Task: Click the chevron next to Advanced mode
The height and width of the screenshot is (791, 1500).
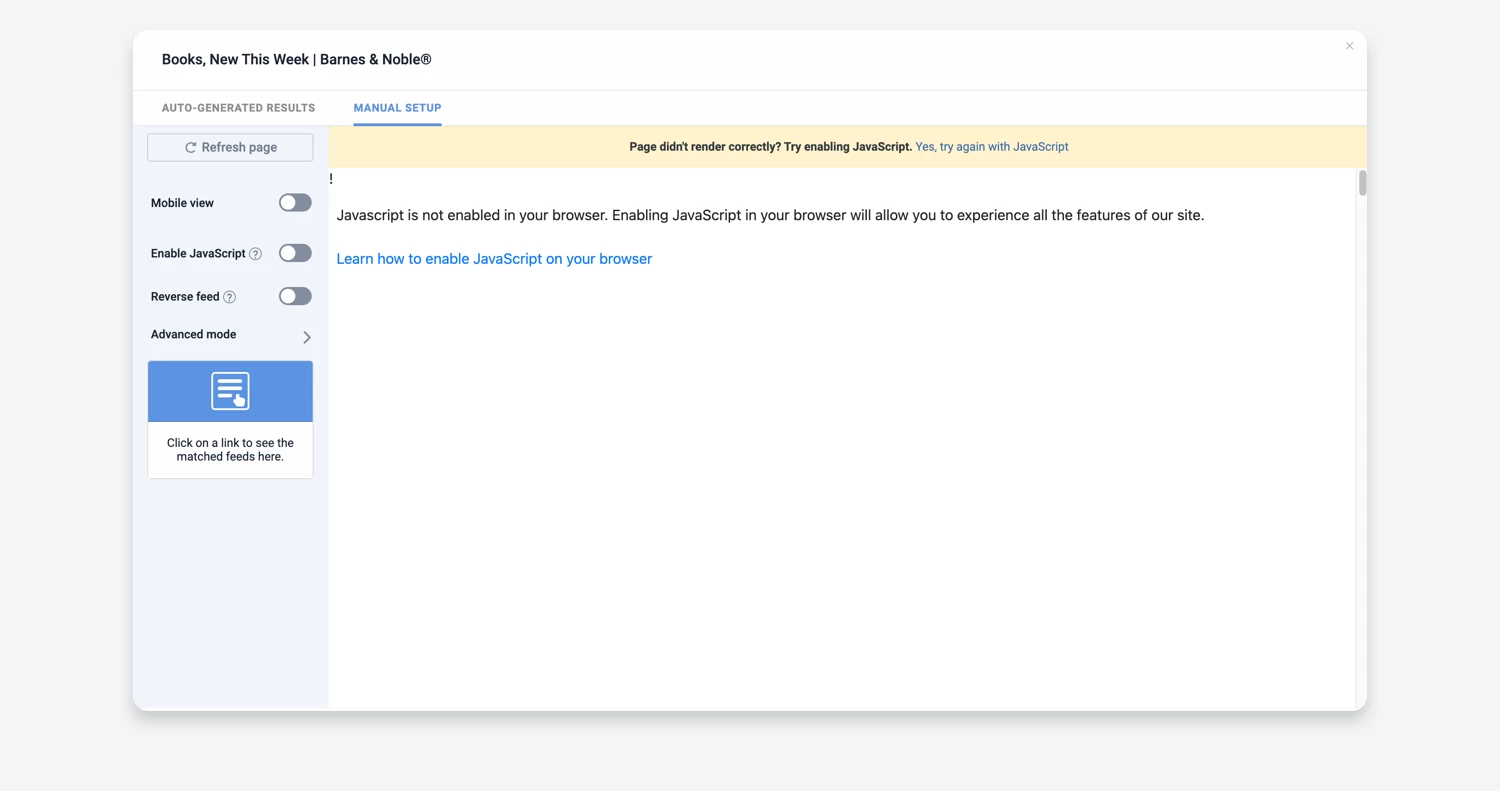Action: tap(307, 337)
